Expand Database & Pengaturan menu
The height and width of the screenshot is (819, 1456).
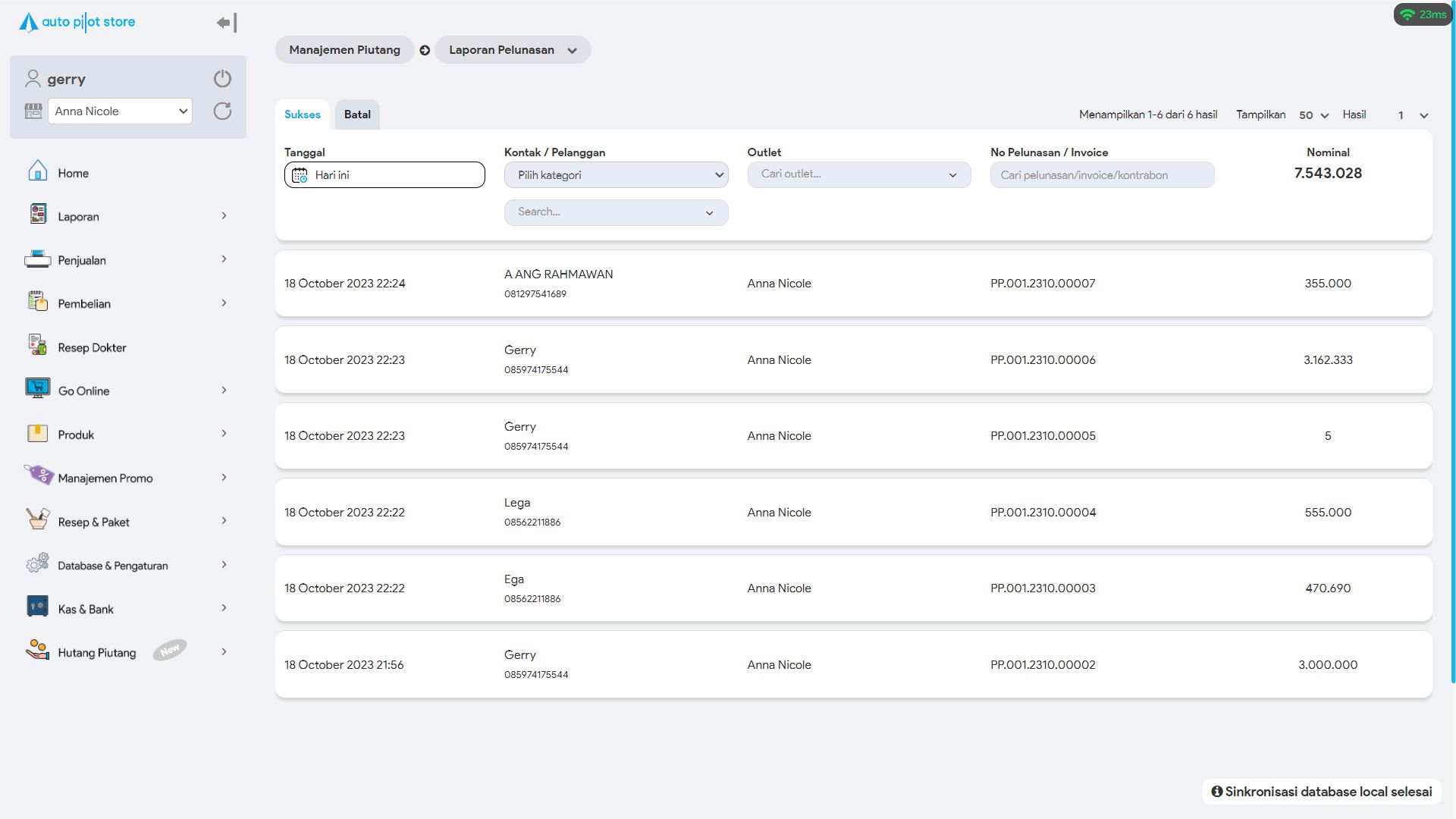point(224,565)
